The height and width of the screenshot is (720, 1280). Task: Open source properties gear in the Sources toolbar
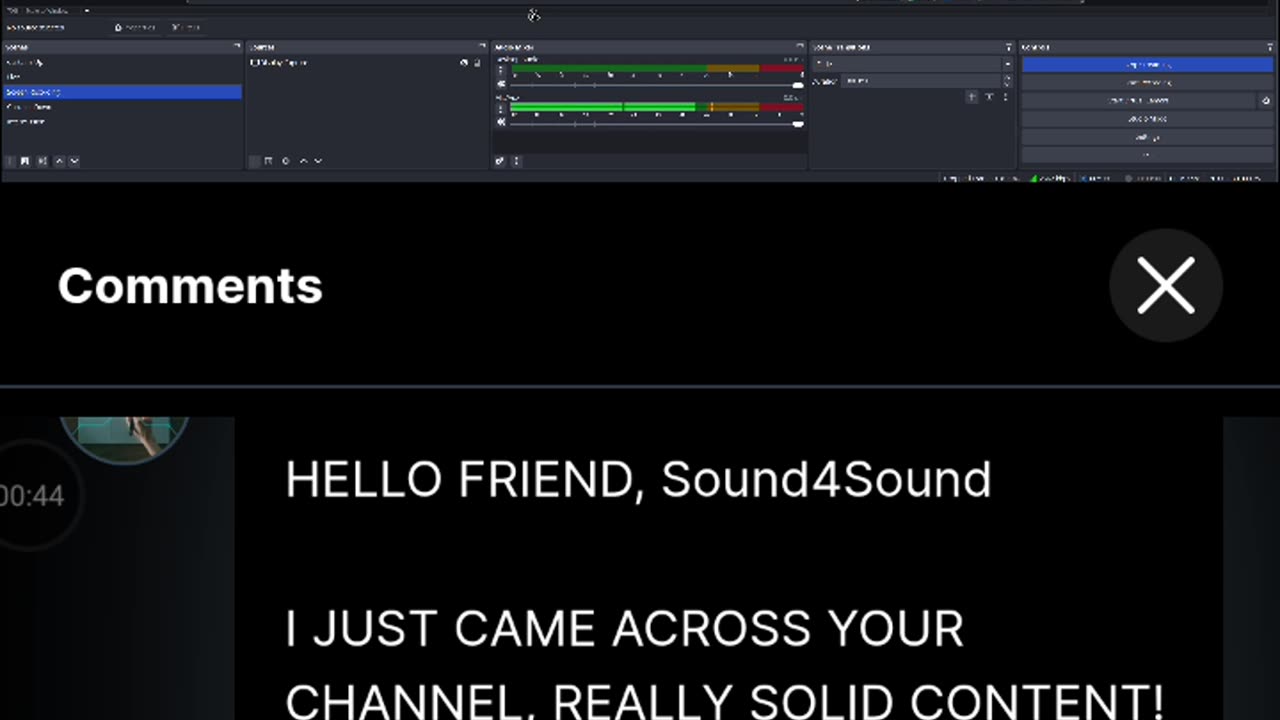(x=286, y=161)
